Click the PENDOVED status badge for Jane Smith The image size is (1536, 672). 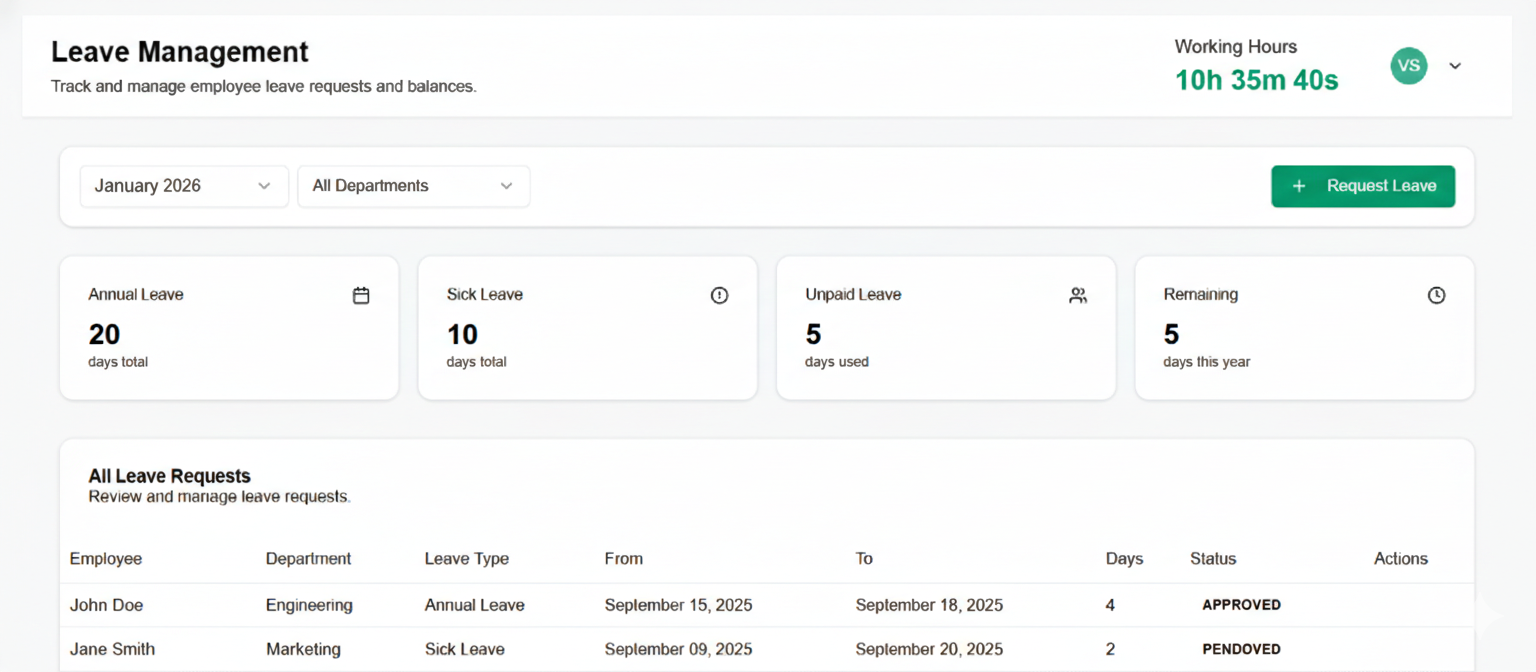(1243, 648)
